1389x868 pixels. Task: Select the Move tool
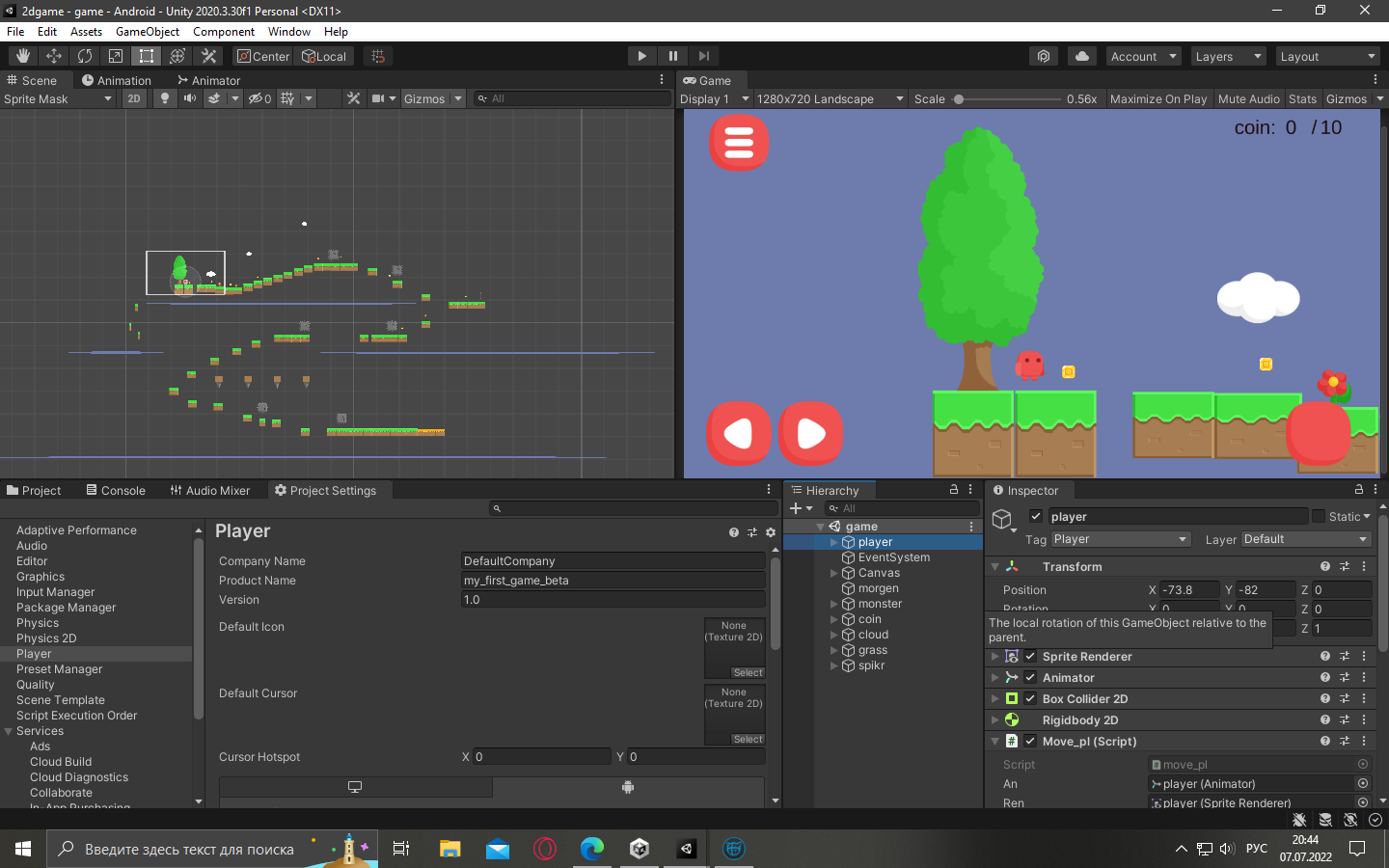tap(54, 56)
